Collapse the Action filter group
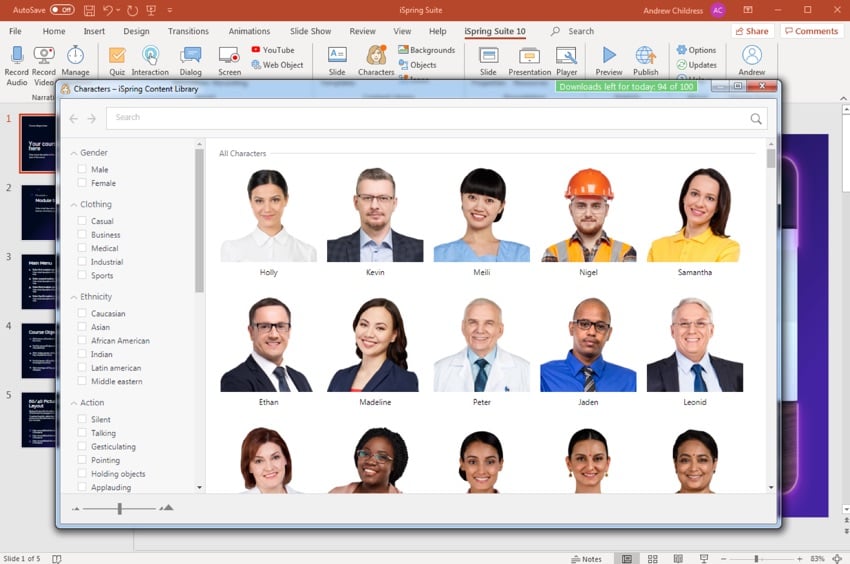Image resolution: width=850 pixels, height=564 pixels. [x=74, y=403]
